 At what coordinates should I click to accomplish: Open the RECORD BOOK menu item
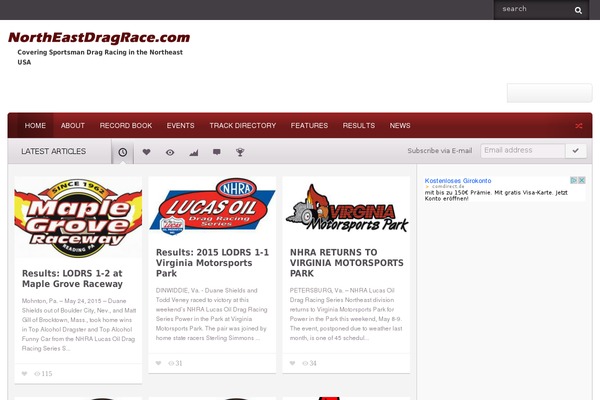point(126,126)
